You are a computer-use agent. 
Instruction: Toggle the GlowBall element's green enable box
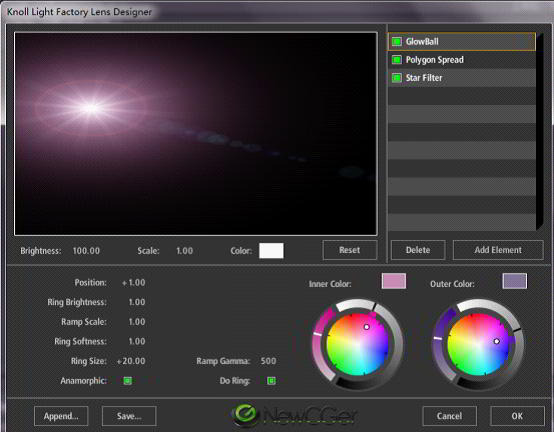(x=397, y=42)
